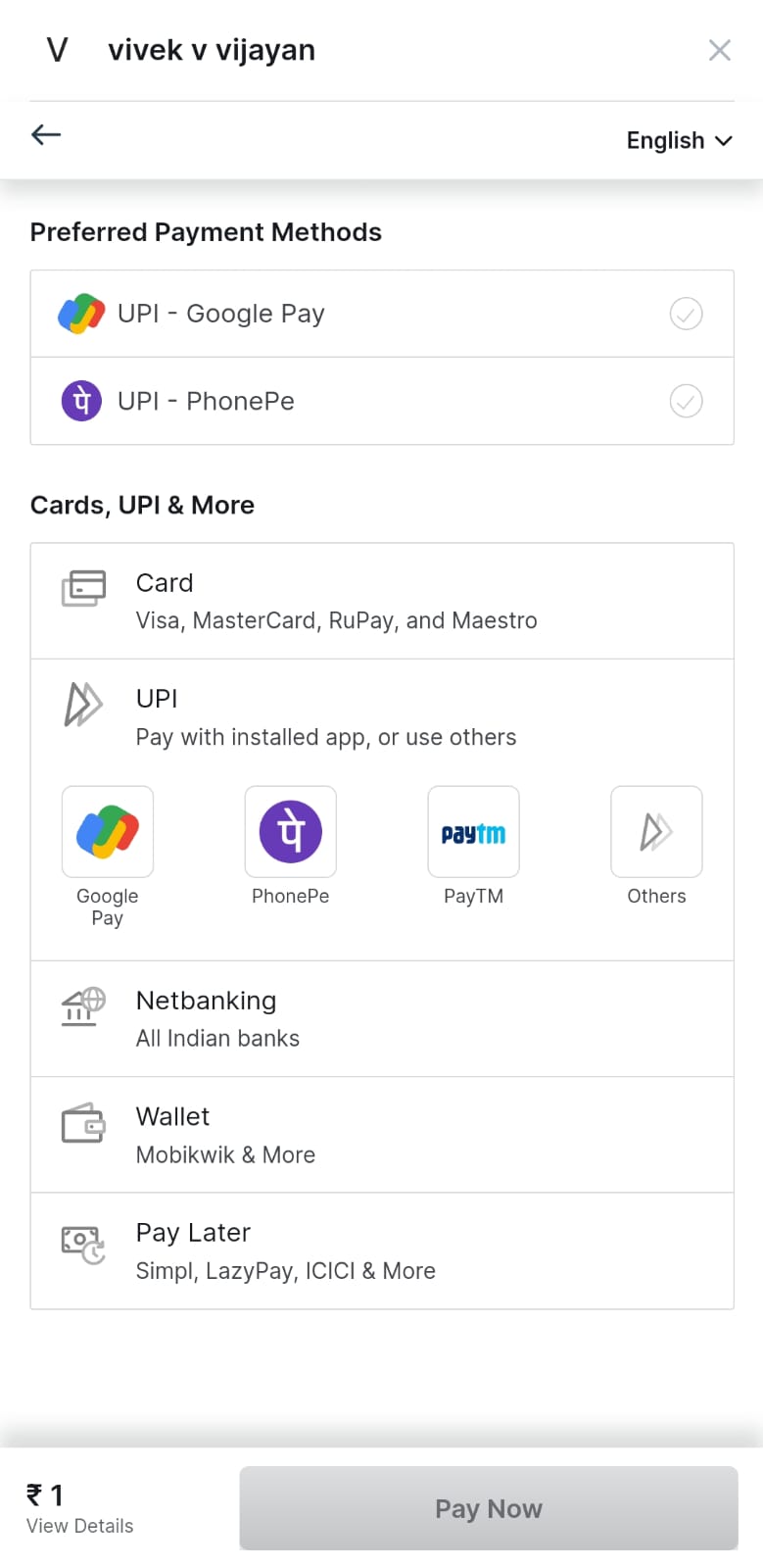Open View Details link
The height and width of the screenshot is (1568, 763).
pos(78,1525)
